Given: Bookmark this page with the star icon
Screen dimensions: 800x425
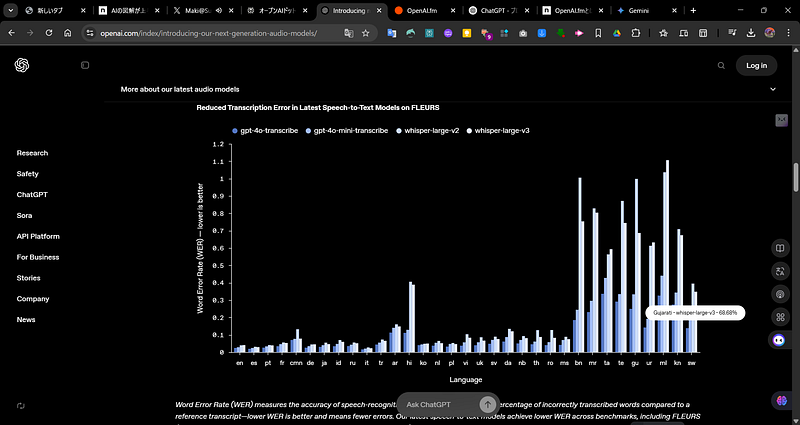Looking at the screenshot, I should pyautogui.click(x=365, y=33).
